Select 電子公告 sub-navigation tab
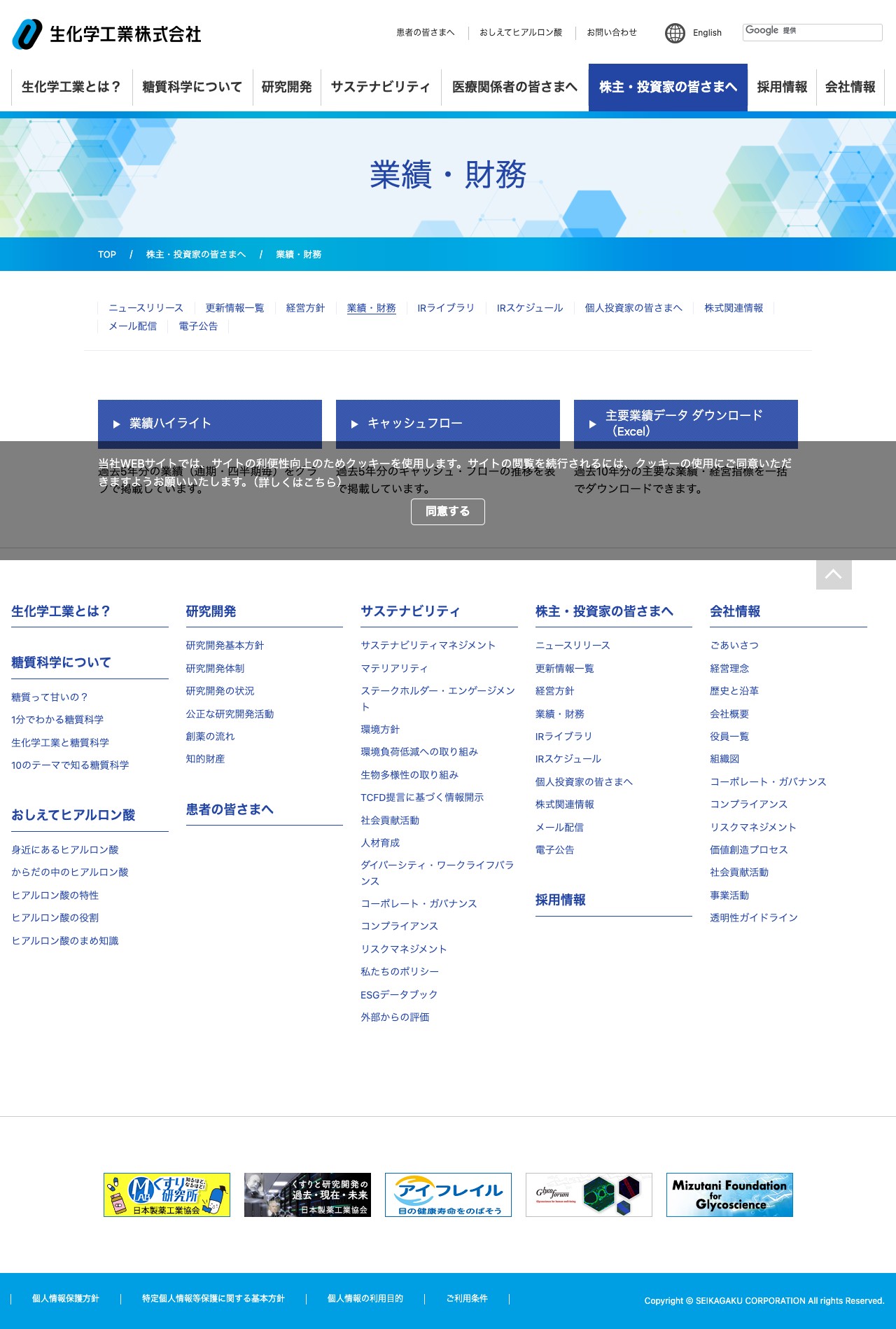This screenshot has width=896, height=1329. 198,326
